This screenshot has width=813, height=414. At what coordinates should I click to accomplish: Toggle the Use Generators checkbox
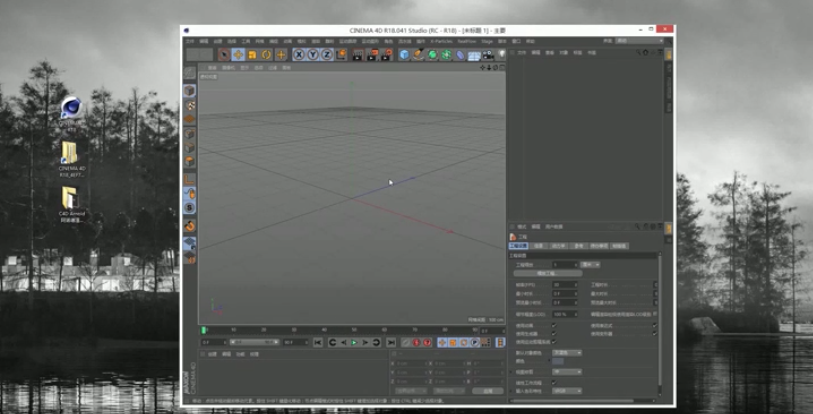(553, 333)
